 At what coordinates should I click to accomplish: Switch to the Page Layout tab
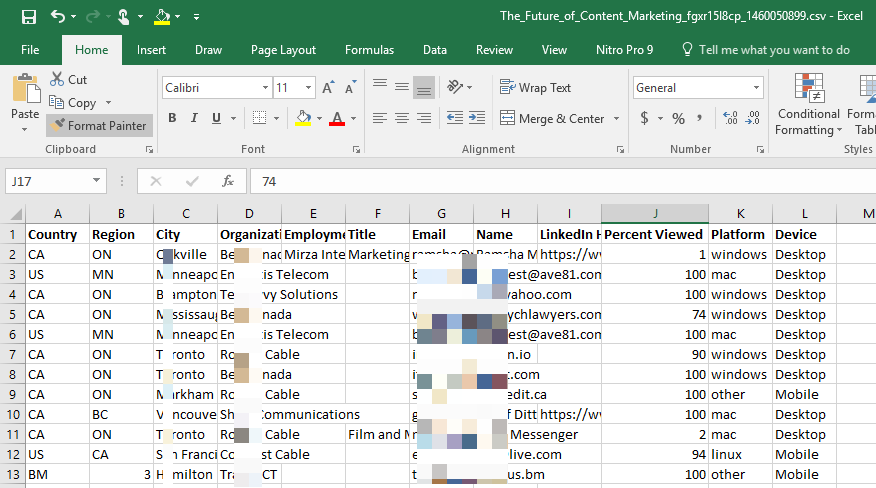pos(283,50)
